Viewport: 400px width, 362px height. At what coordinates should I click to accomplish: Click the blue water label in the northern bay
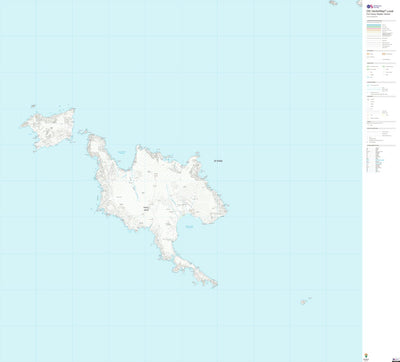coord(122,152)
